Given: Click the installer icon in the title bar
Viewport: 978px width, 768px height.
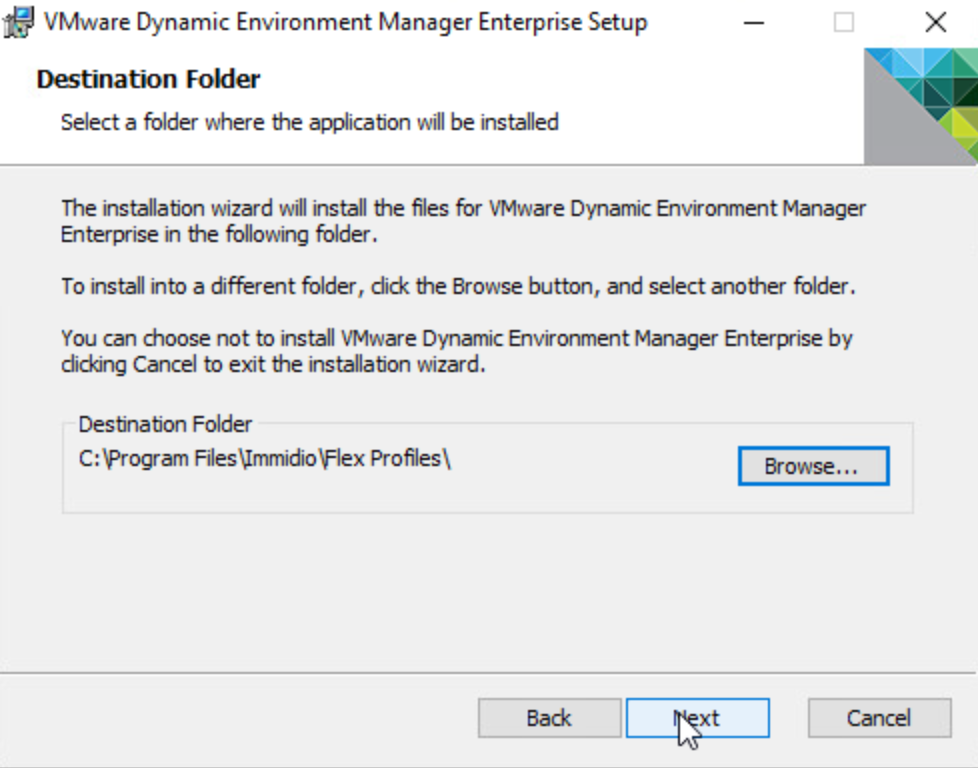Looking at the screenshot, I should point(19,22).
